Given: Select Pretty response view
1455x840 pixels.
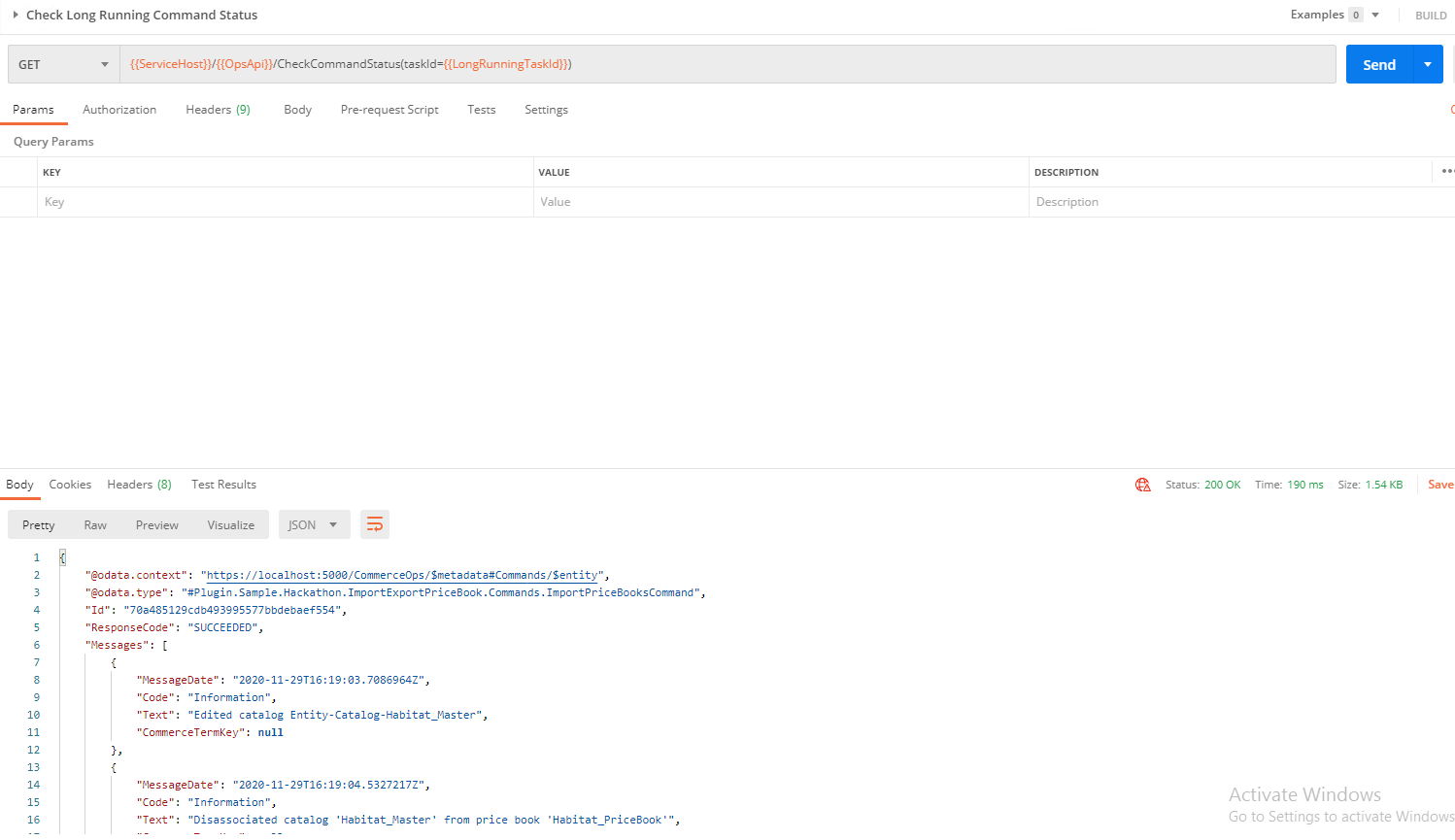Looking at the screenshot, I should [x=39, y=524].
